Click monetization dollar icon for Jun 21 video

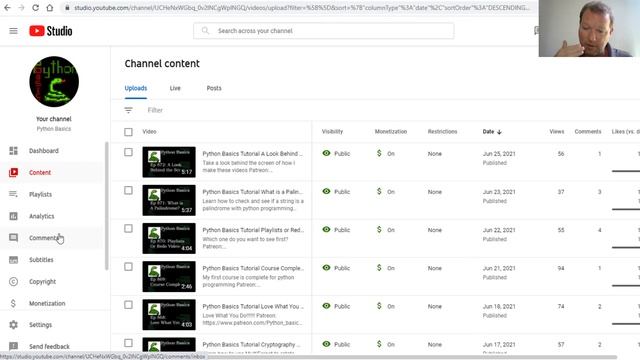pyautogui.click(x=379, y=268)
